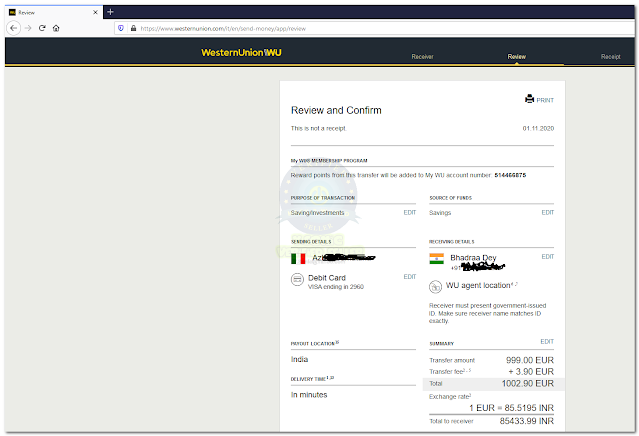The width and height of the screenshot is (639, 436).
Task: Click the date 01.11.2020
Action: (x=538, y=128)
